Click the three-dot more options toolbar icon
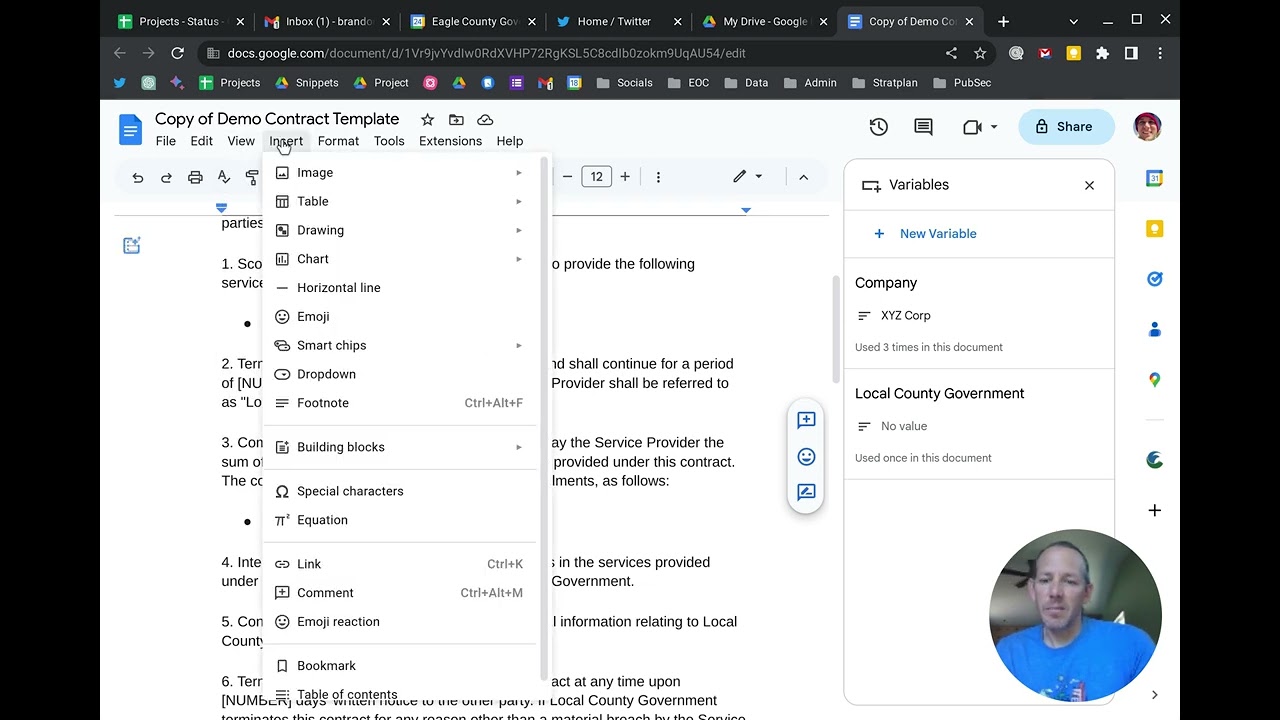 658,177
